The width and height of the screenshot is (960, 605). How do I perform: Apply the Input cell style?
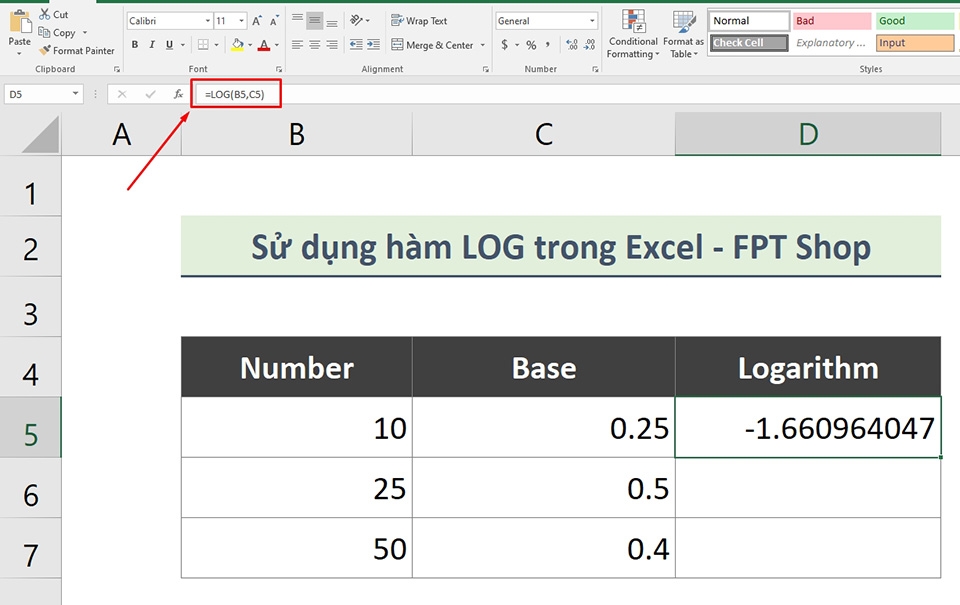tap(915, 43)
